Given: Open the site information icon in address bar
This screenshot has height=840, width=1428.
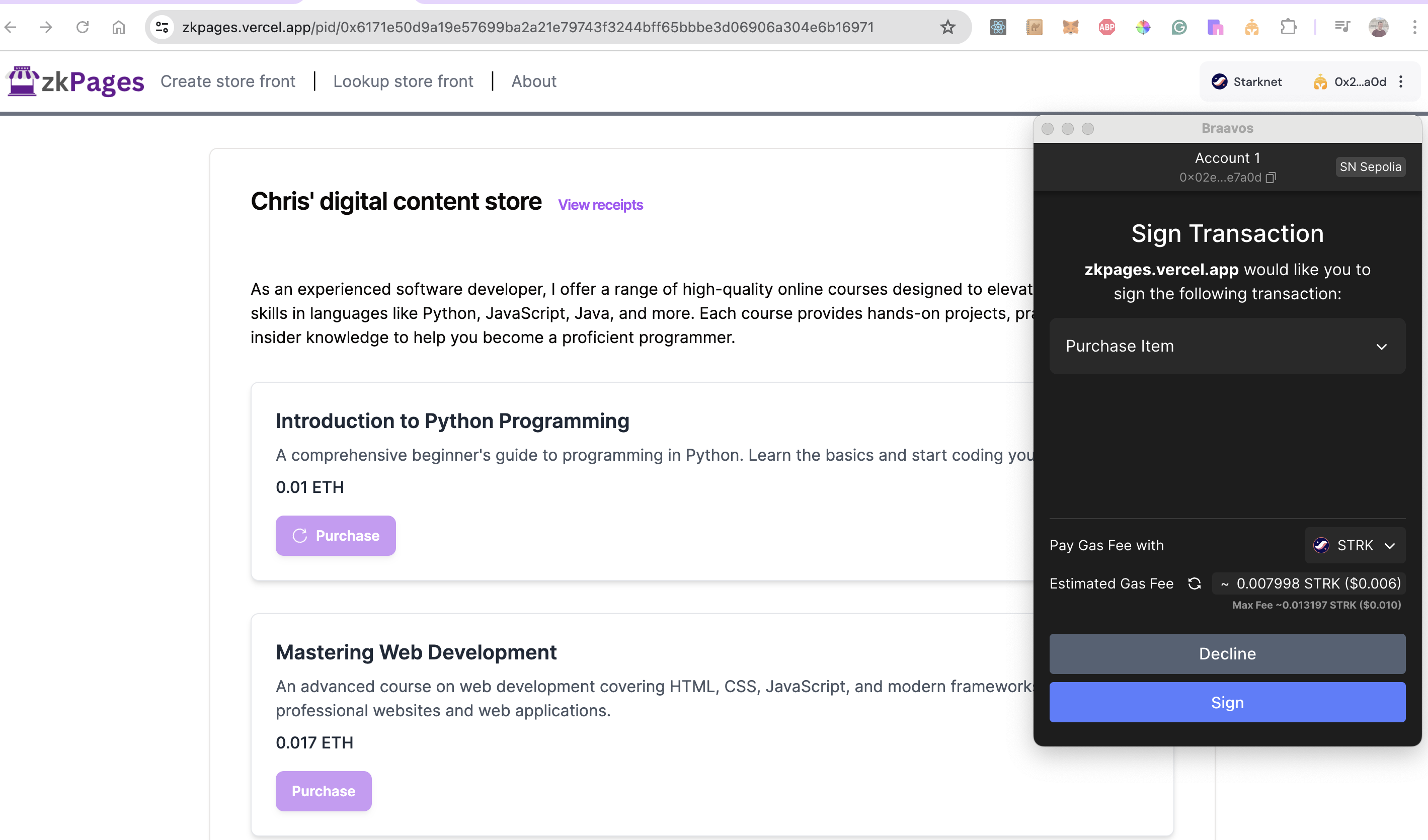Looking at the screenshot, I should 163,27.
